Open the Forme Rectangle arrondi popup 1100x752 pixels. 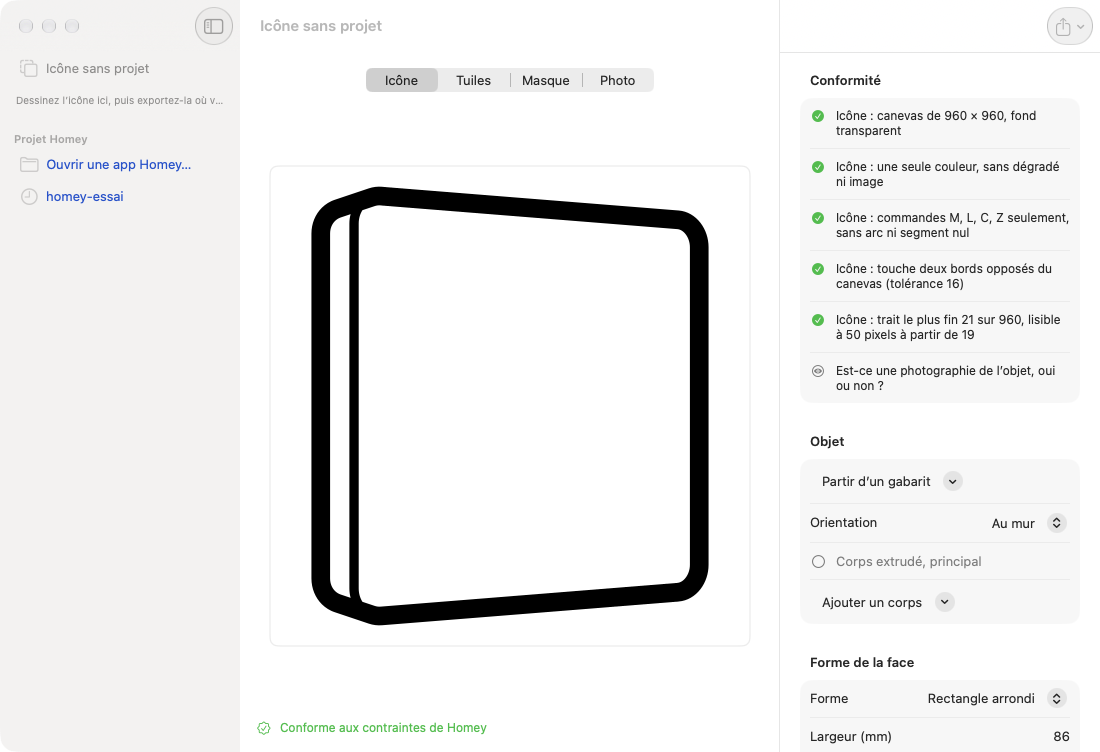click(x=1057, y=699)
